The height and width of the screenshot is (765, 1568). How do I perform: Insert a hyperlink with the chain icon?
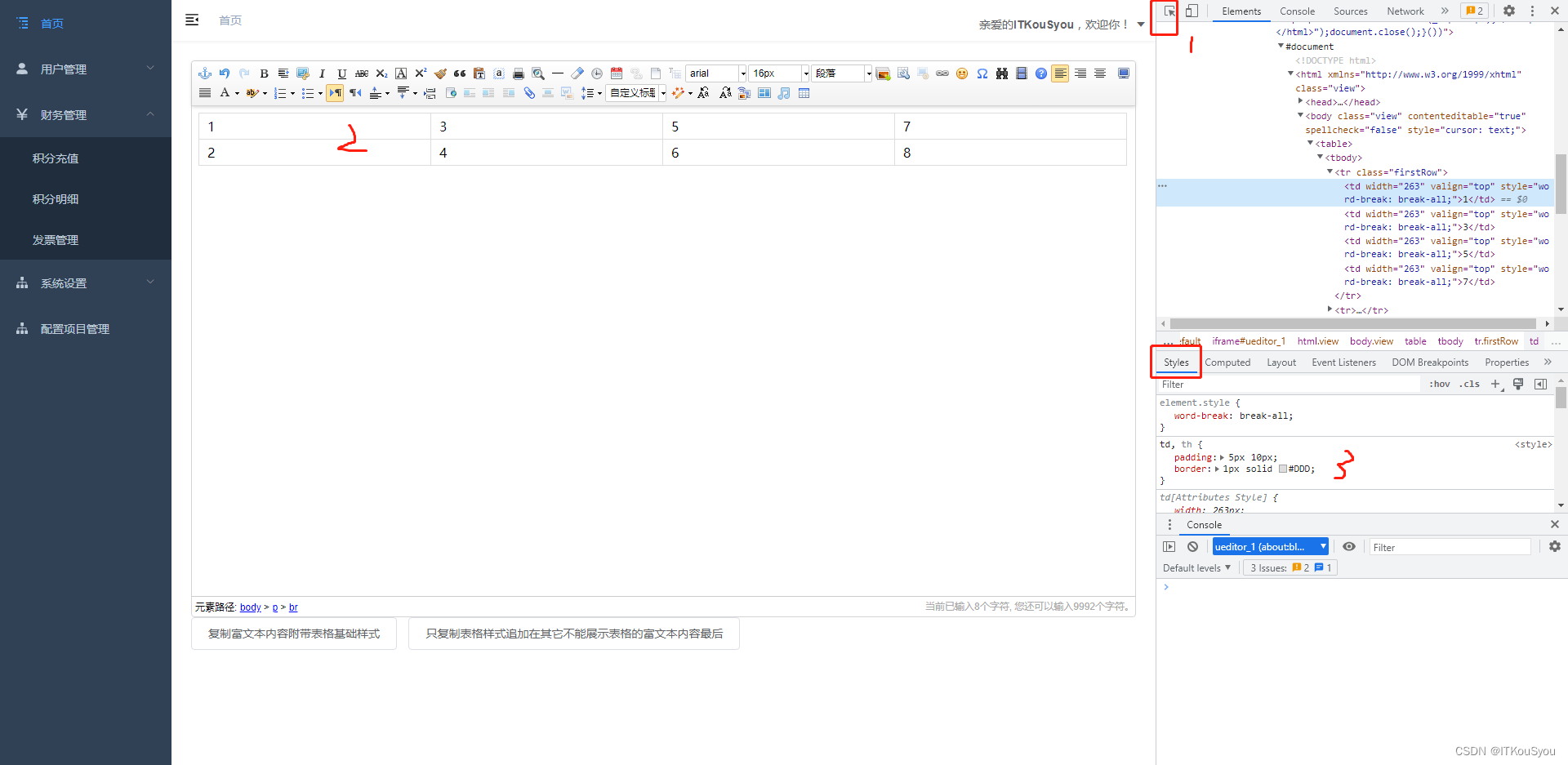tap(942, 73)
